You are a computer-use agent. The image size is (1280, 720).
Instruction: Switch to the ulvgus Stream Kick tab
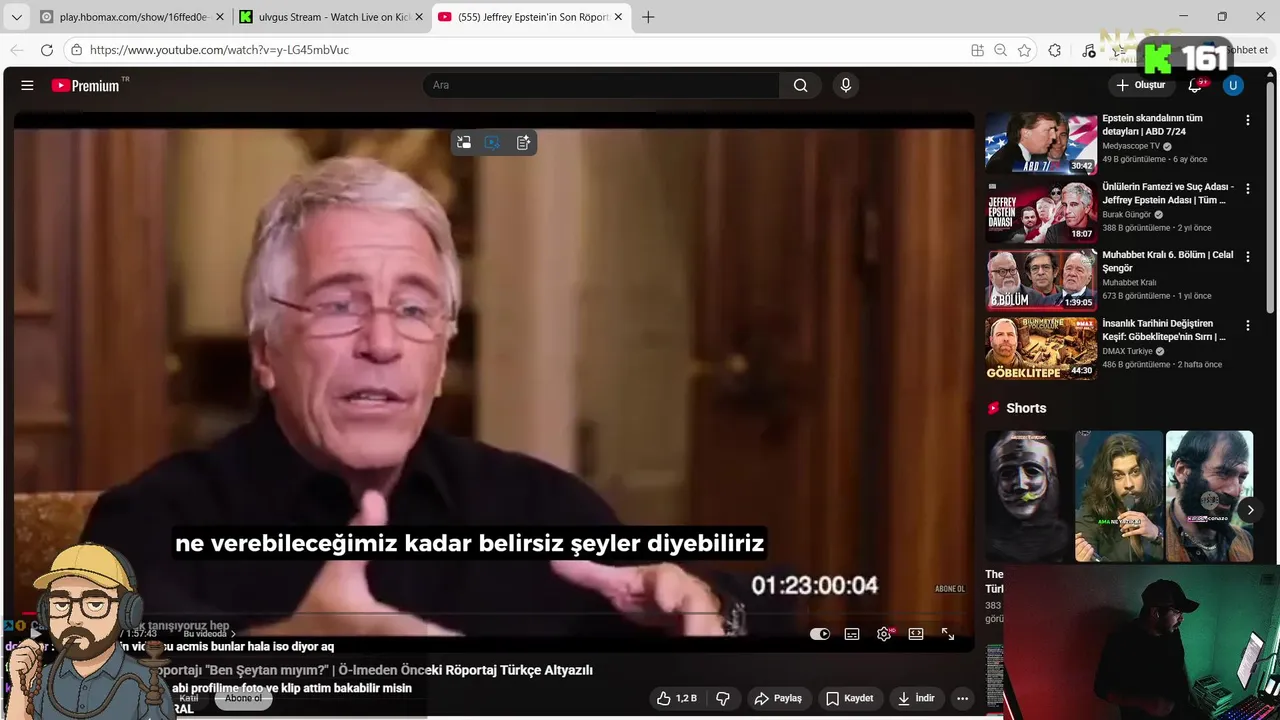pyautogui.click(x=331, y=17)
